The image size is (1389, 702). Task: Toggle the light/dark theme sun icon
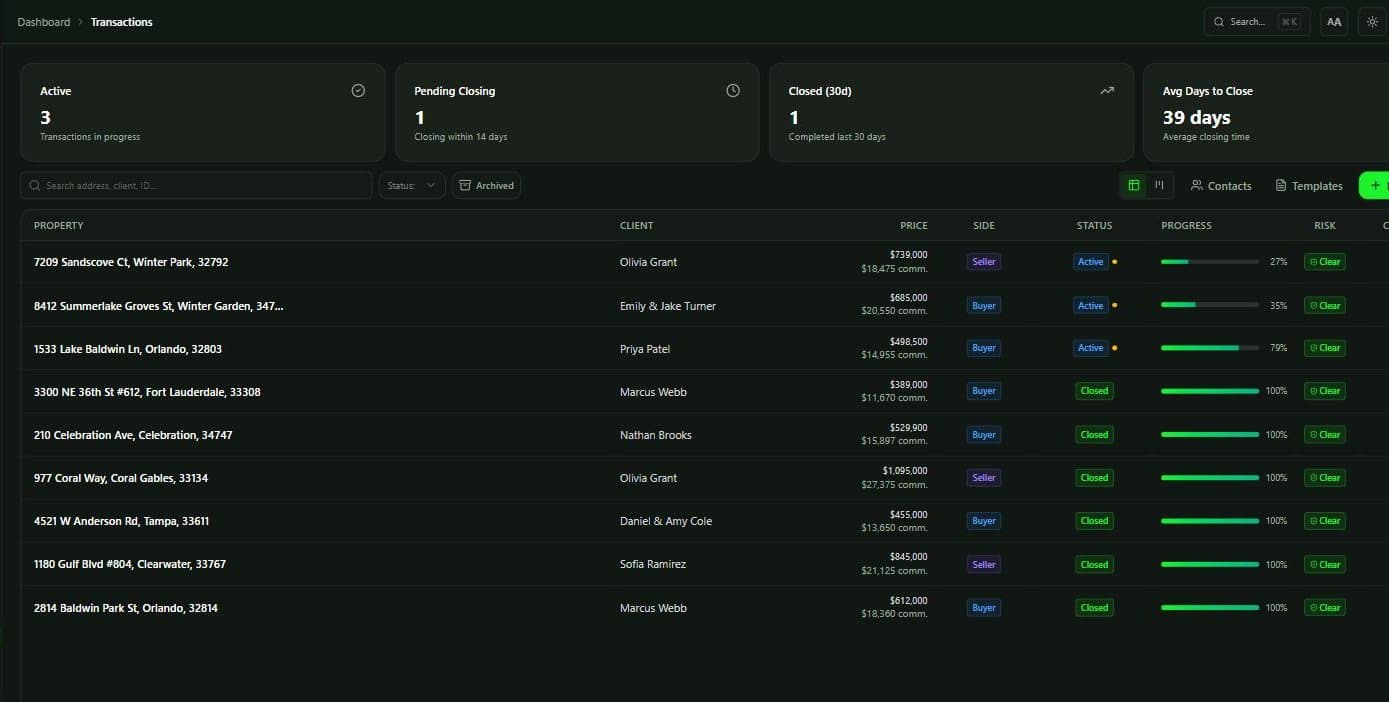(x=1372, y=22)
